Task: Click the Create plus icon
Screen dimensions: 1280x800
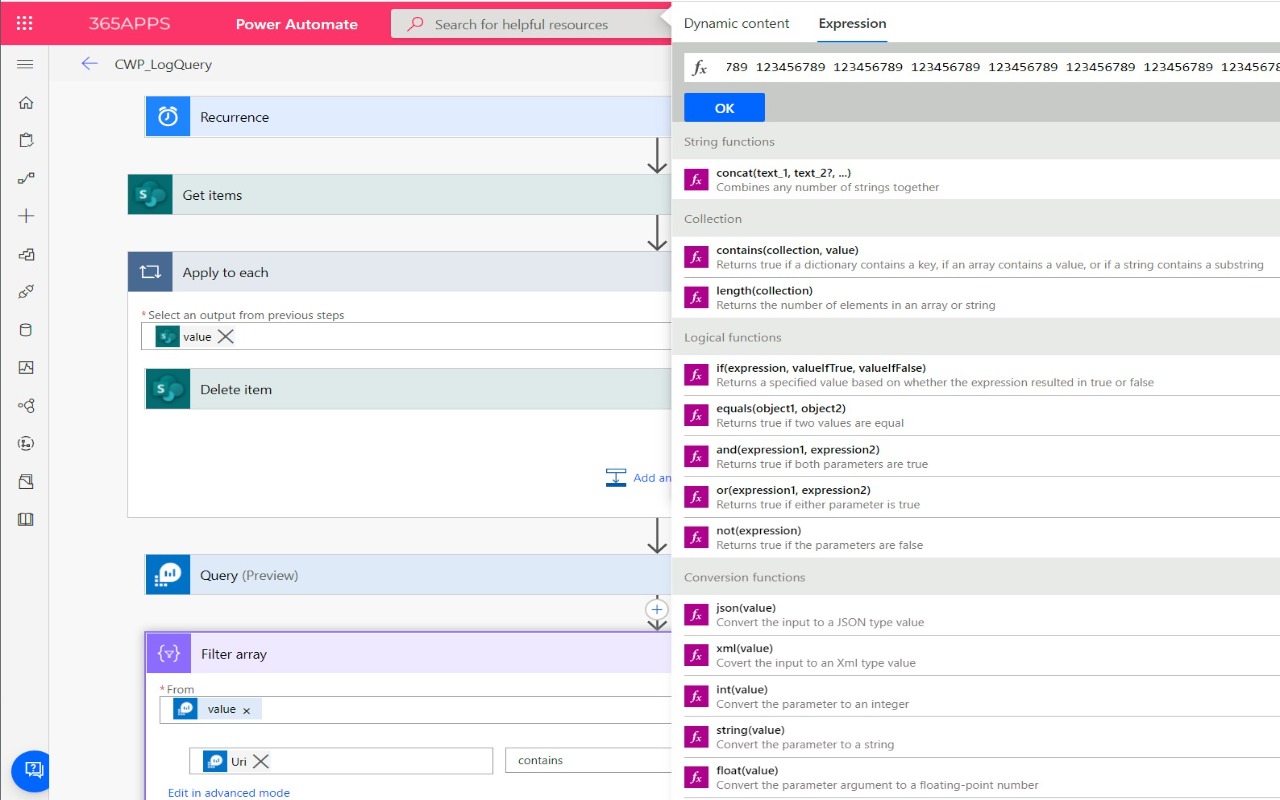Action: tap(26, 216)
